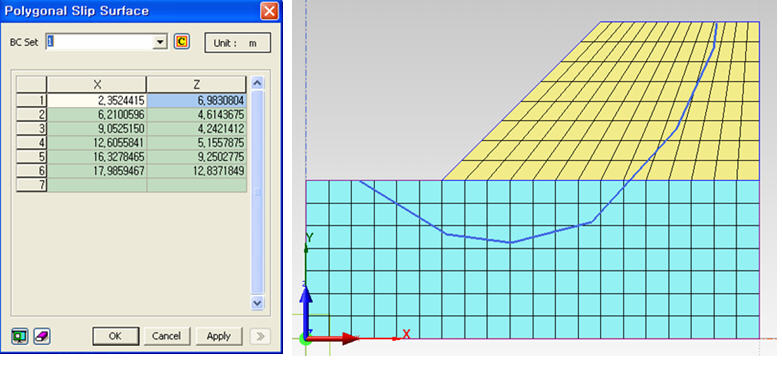Click the Apply button
Image resolution: width=782 pixels, height=366 pixels.
218,336
